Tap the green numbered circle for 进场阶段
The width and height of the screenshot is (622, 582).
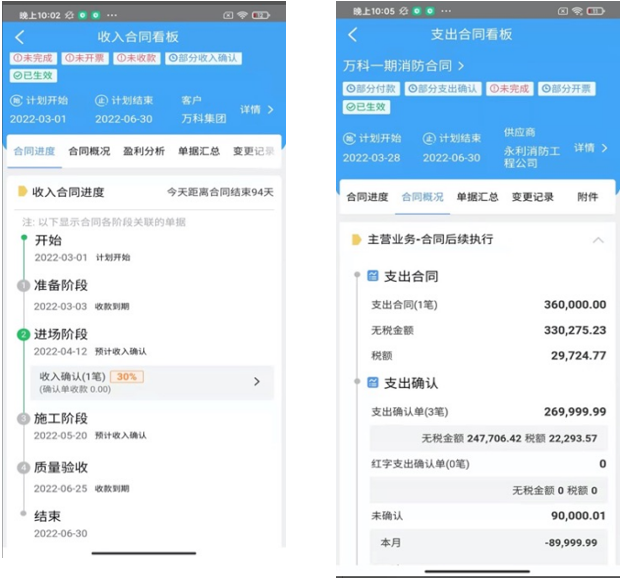tap(23, 334)
